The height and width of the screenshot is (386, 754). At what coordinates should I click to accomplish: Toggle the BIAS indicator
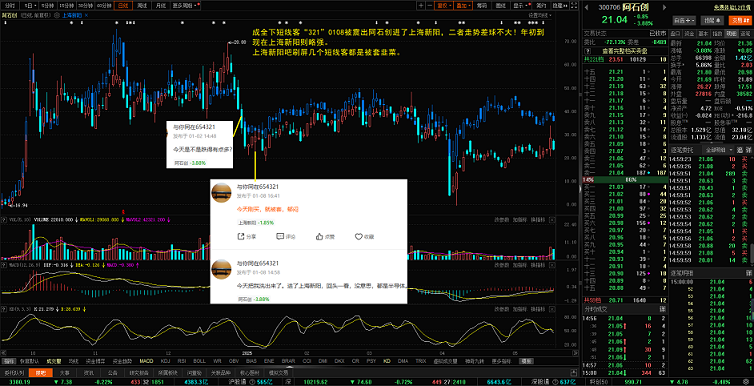point(251,361)
